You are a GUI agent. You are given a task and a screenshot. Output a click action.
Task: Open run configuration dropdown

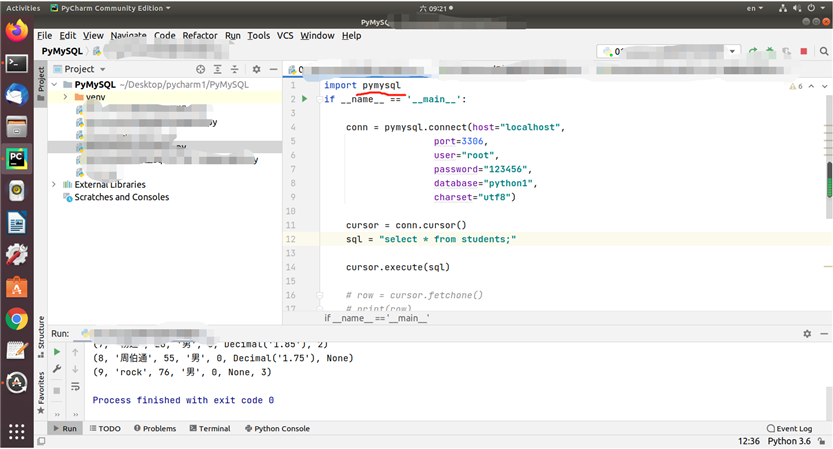coord(733,52)
